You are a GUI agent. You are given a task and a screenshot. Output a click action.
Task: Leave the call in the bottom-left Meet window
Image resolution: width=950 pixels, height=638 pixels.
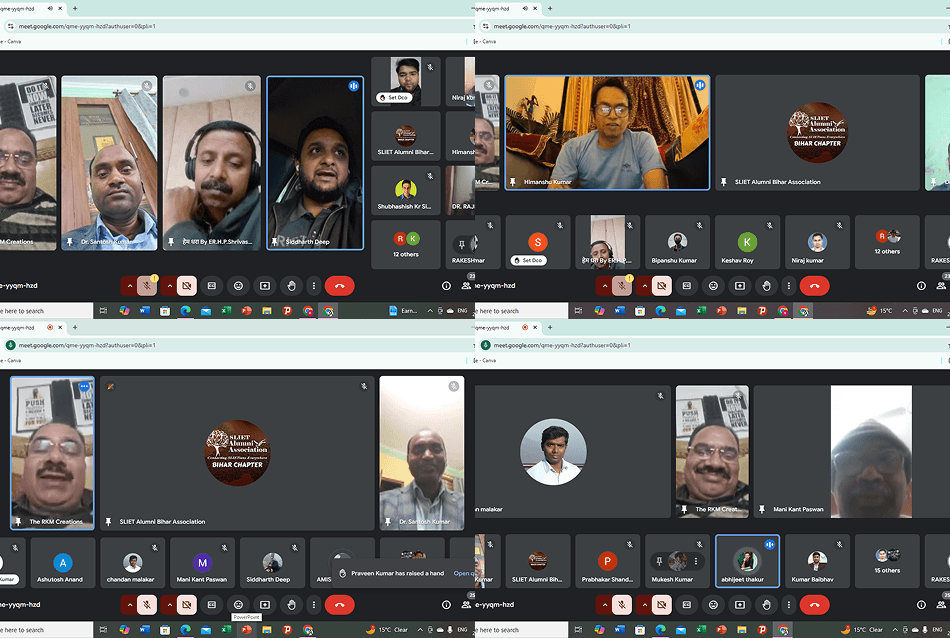(339, 605)
